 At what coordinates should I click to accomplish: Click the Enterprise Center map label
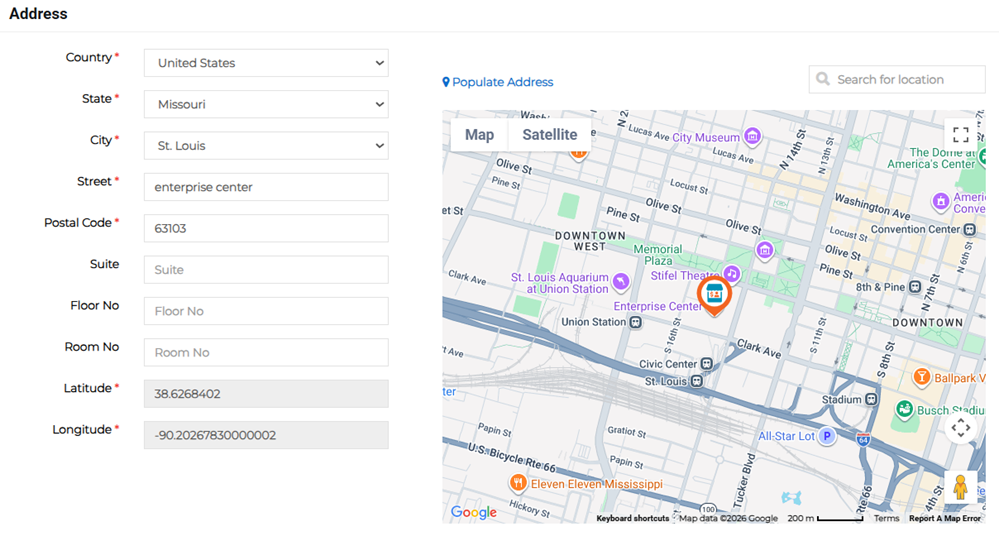tap(658, 307)
